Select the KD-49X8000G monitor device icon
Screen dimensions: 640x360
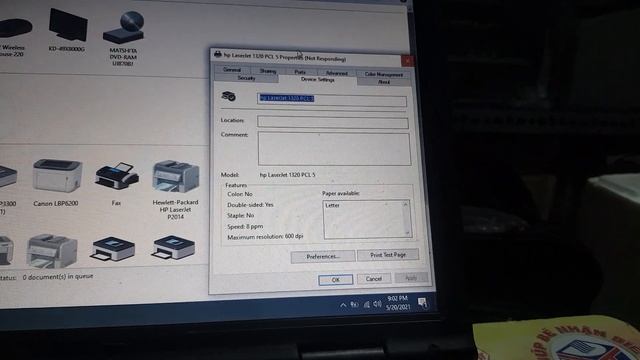68,25
